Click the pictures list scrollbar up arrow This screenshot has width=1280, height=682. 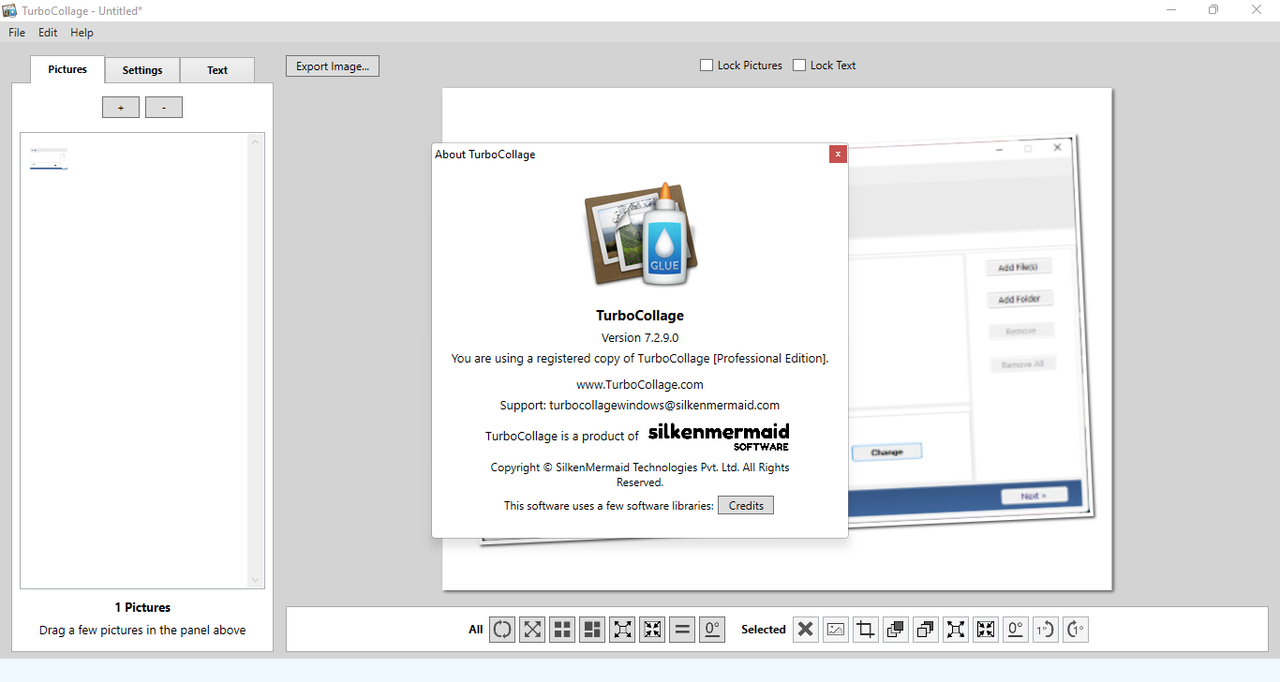point(255,142)
